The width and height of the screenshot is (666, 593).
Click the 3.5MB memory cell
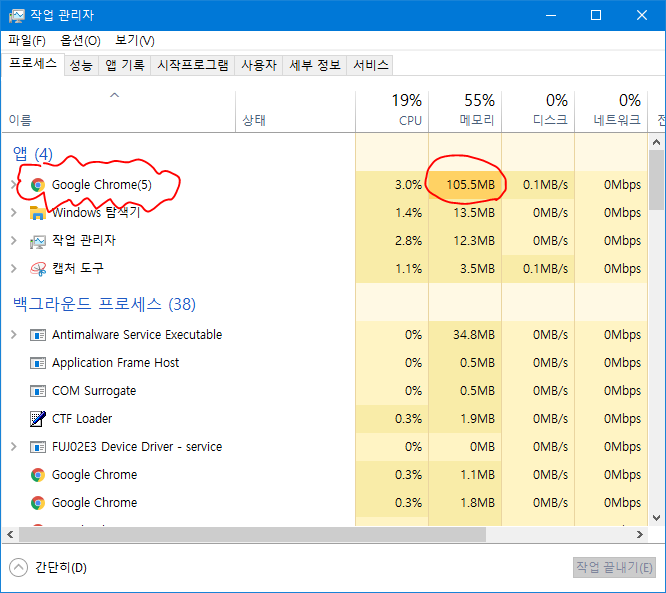(465, 268)
